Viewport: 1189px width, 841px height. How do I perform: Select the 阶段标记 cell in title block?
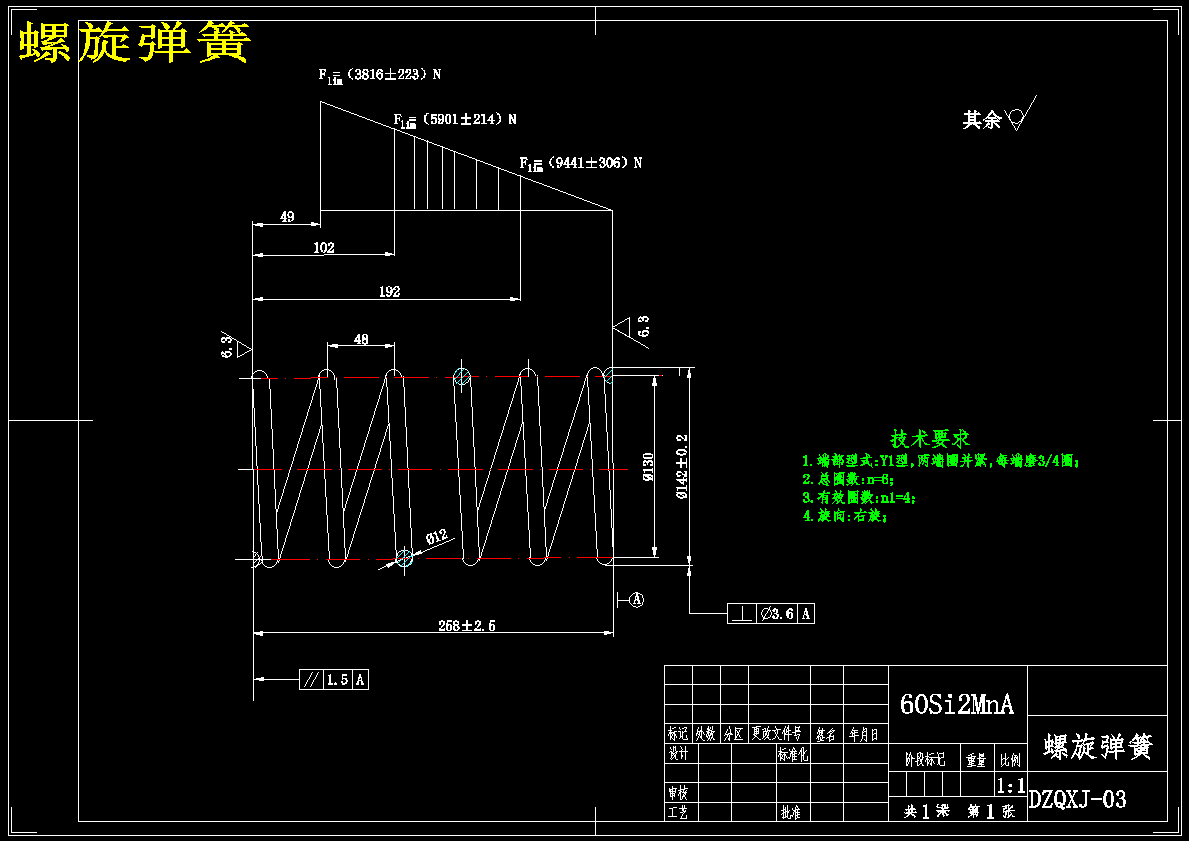924,759
